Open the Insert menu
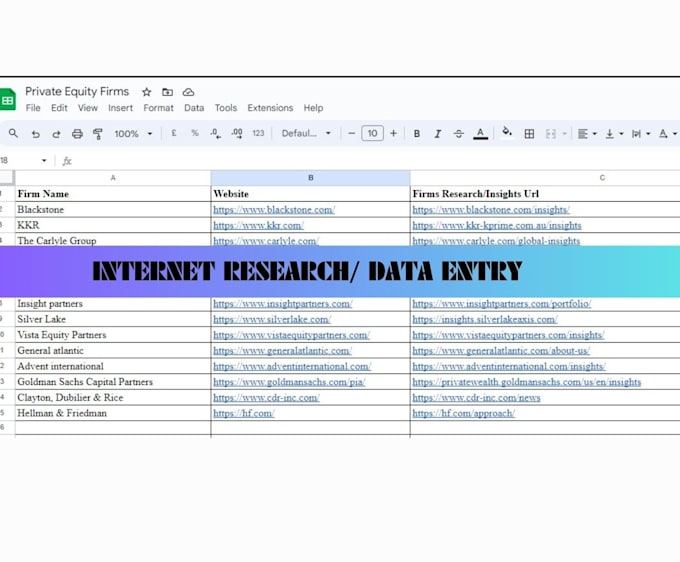Viewport: 680px width, 562px height. [x=121, y=108]
